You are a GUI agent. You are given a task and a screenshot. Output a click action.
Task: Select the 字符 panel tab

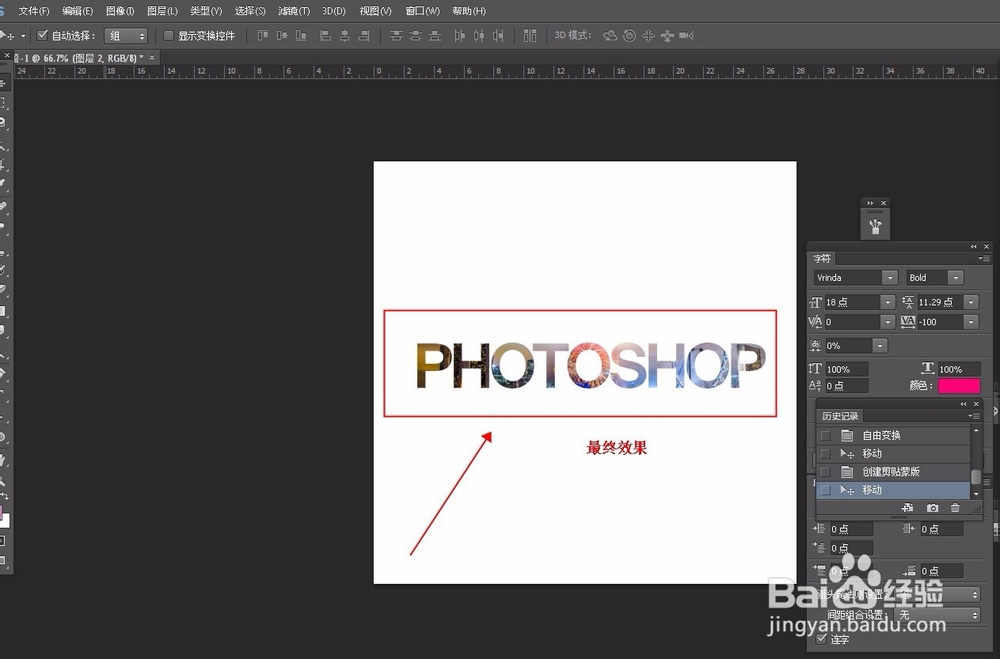point(822,258)
